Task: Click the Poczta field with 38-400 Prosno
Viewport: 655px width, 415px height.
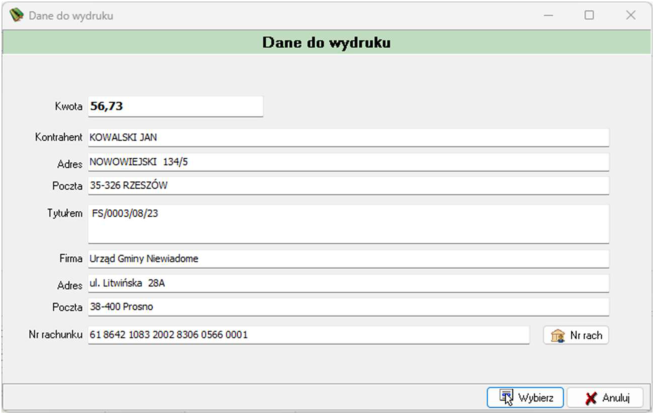Action: [348, 307]
